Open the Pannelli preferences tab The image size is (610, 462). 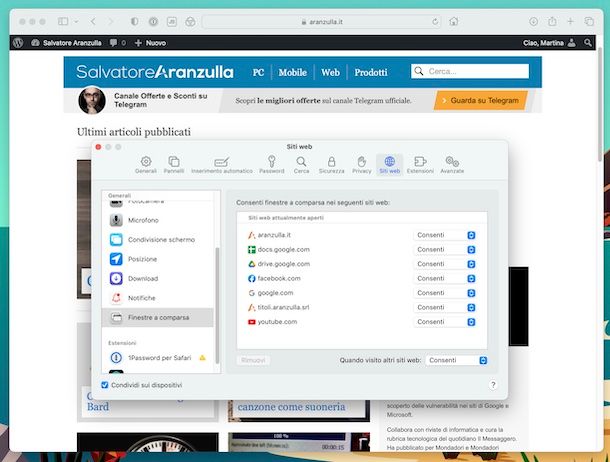(x=174, y=165)
